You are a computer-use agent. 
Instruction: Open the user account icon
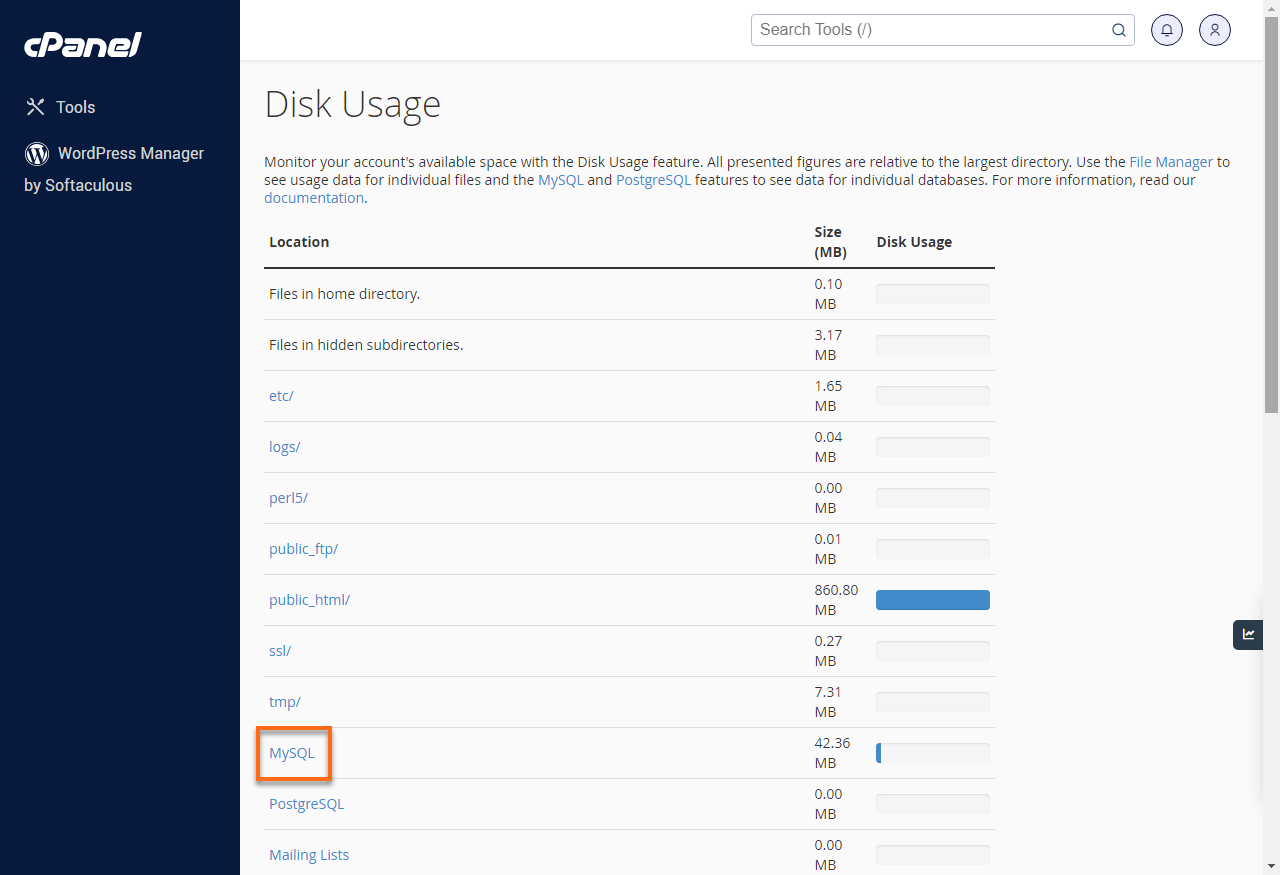(1214, 30)
